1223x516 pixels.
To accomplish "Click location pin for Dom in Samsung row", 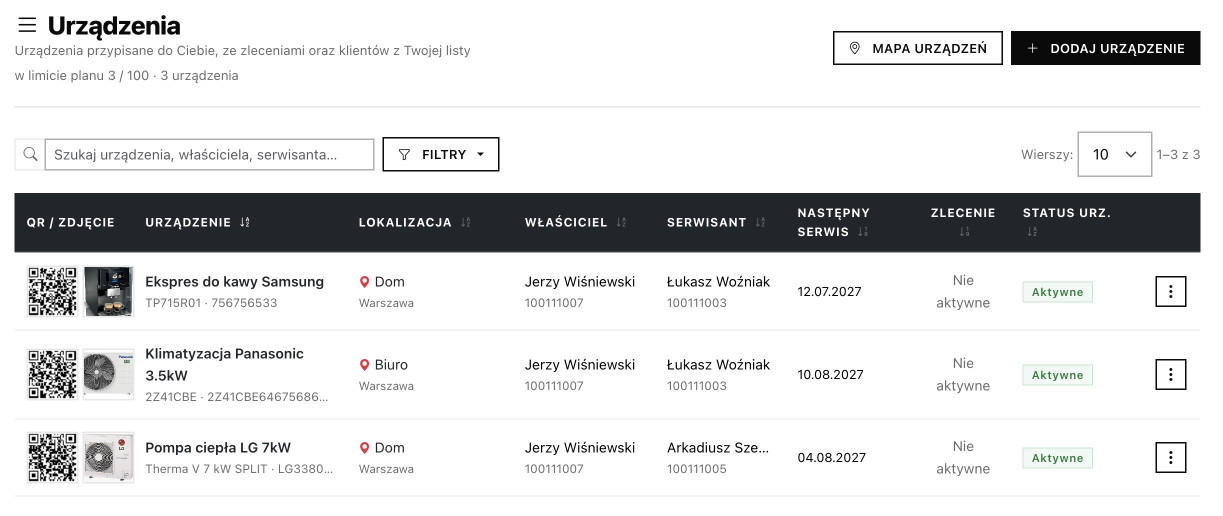I will (365, 282).
